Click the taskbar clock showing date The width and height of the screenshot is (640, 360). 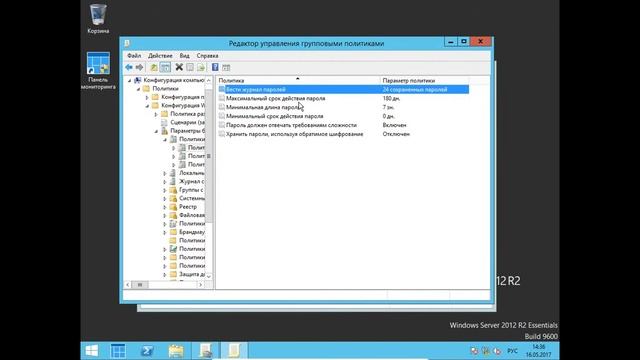click(x=538, y=351)
